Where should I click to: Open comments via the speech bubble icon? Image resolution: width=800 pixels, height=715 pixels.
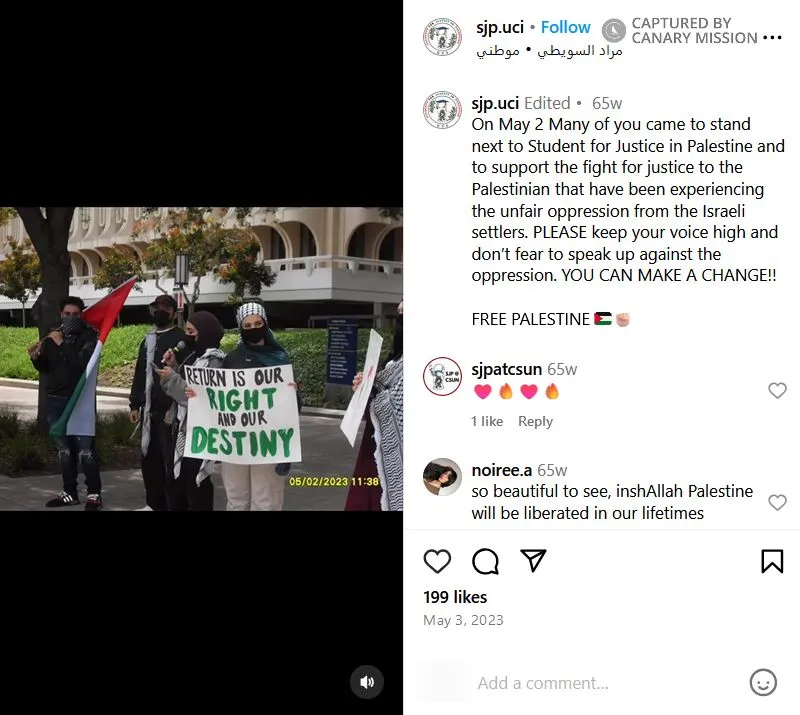tap(485, 561)
